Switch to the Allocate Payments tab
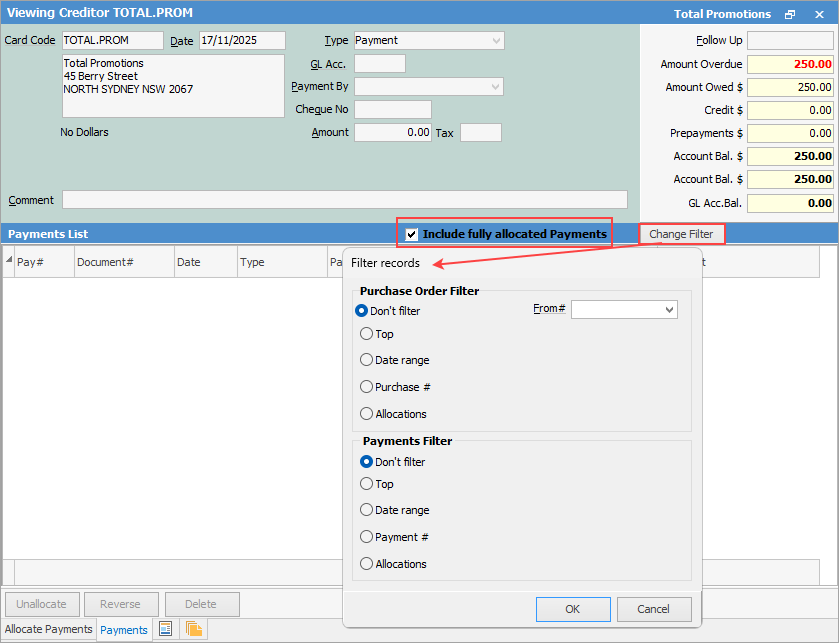The width and height of the screenshot is (839, 643). tap(49, 629)
